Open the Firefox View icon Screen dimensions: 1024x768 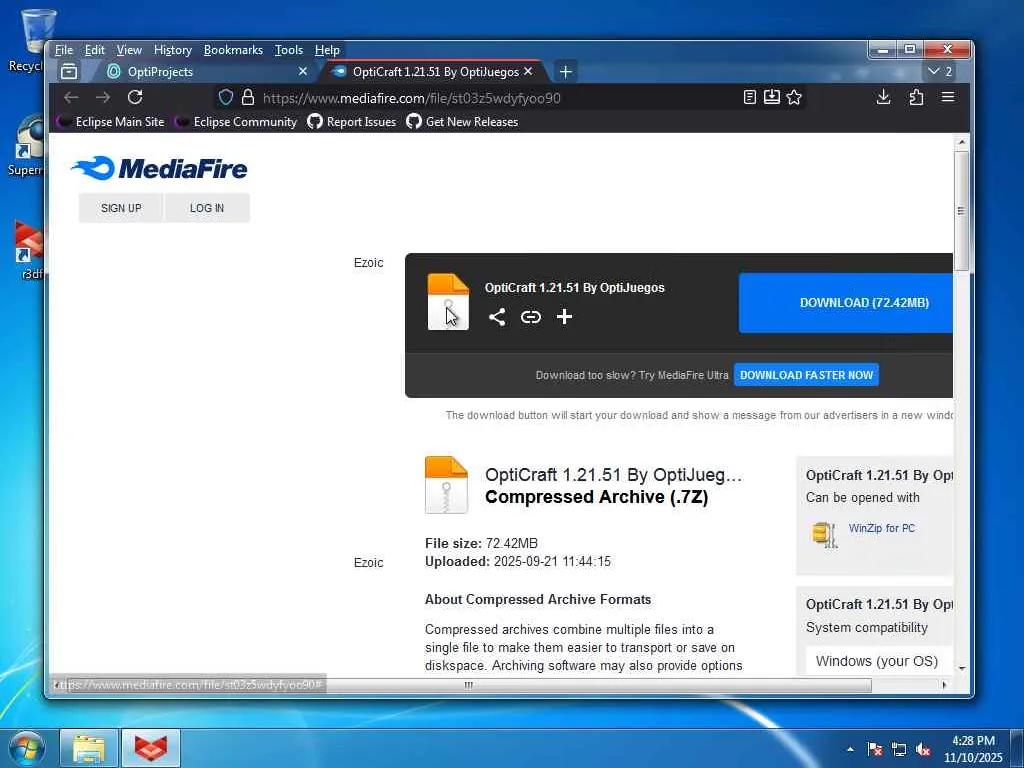coord(69,71)
